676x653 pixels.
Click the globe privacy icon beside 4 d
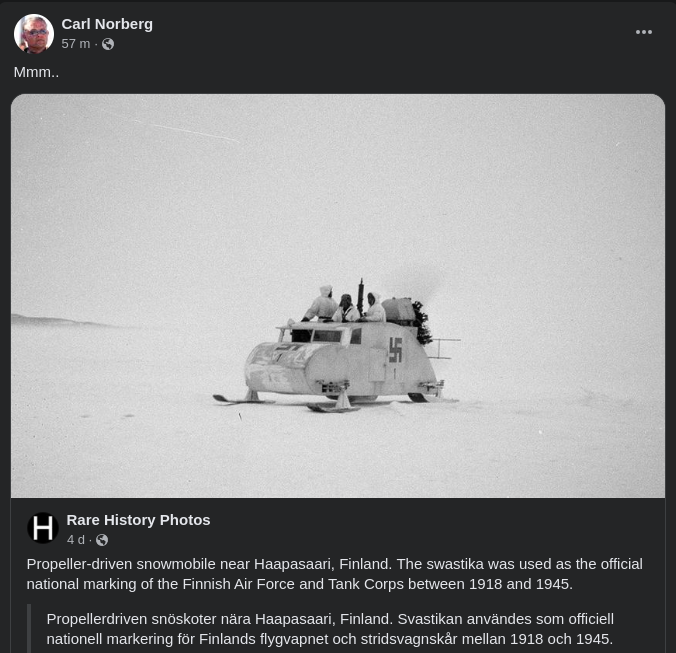click(x=102, y=540)
